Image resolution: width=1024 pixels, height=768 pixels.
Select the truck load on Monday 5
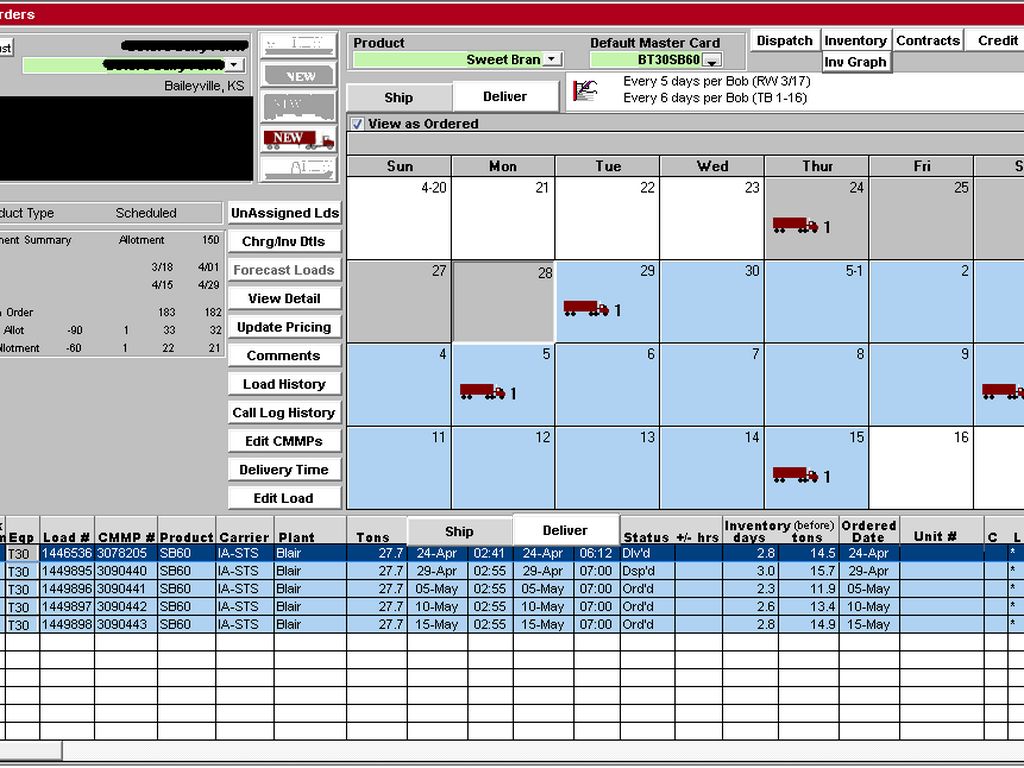click(482, 393)
